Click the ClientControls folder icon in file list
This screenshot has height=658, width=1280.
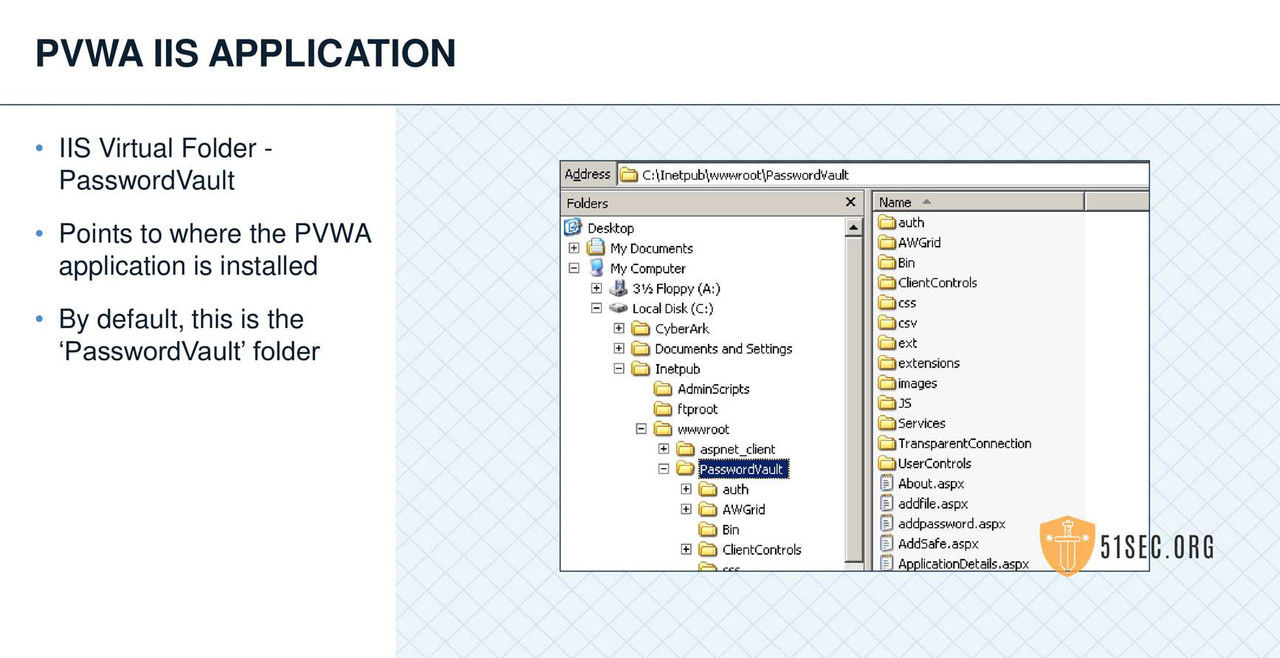[x=887, y=282]
